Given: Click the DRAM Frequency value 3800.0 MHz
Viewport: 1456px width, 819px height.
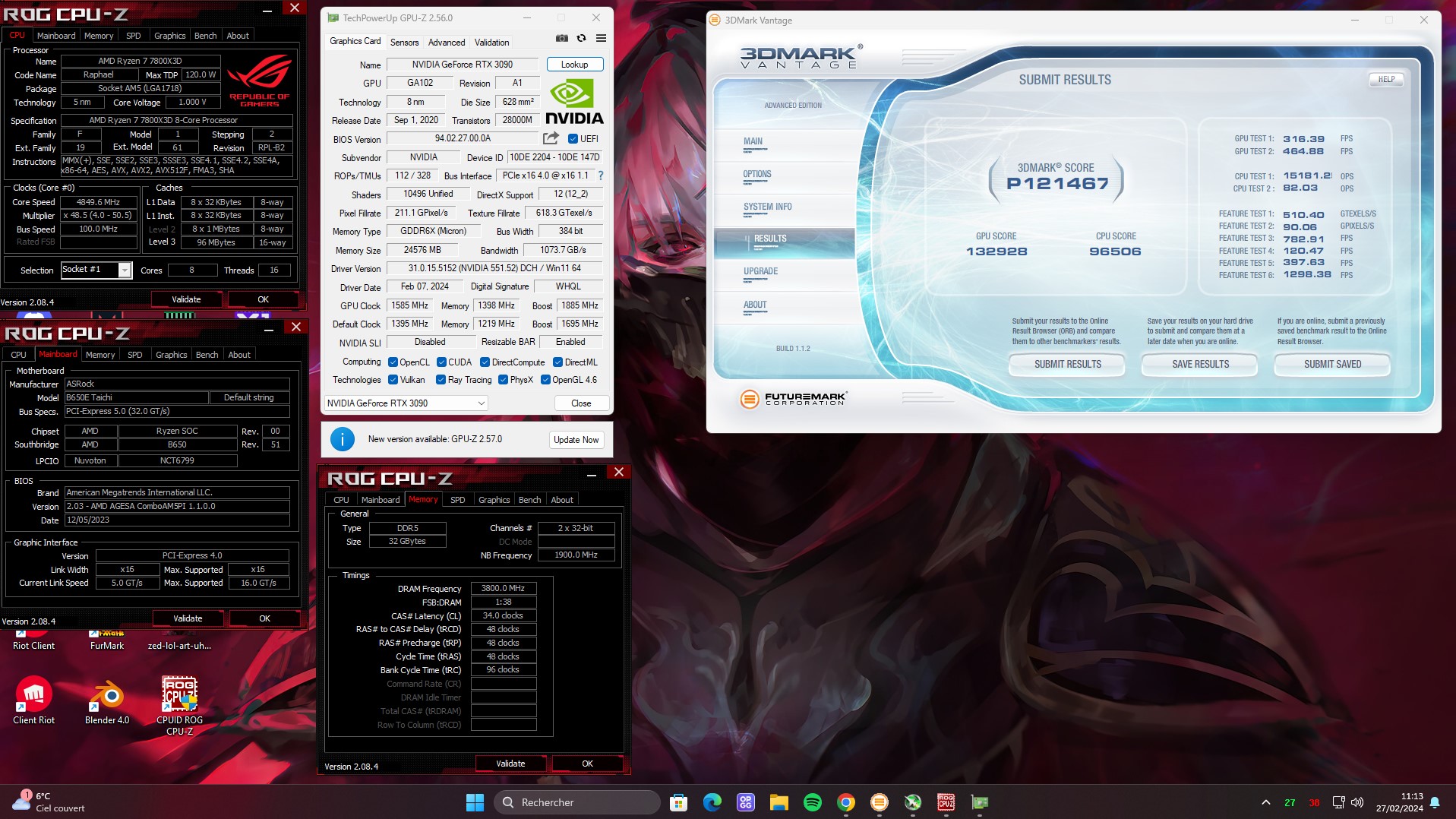Looking at the screenshot, I should coord(504,588).
